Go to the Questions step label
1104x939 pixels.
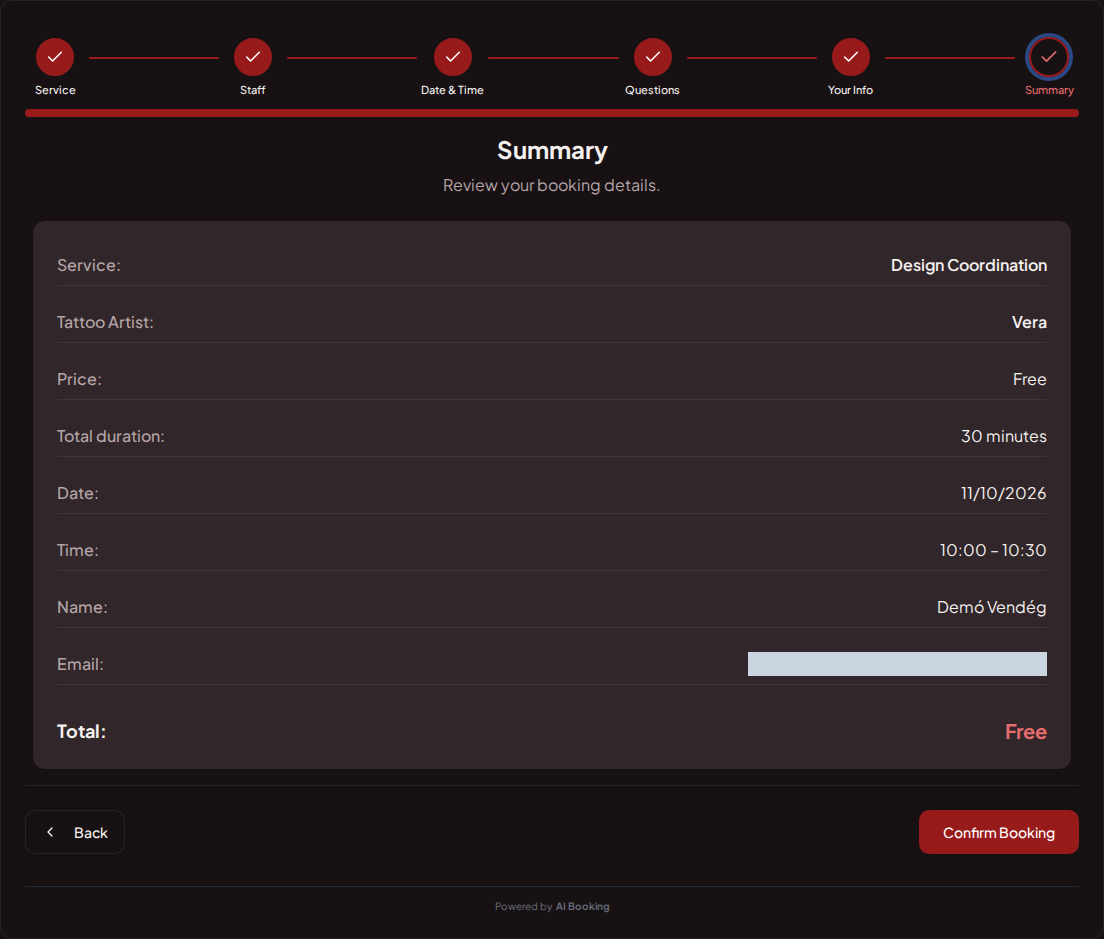coord(652,90)
